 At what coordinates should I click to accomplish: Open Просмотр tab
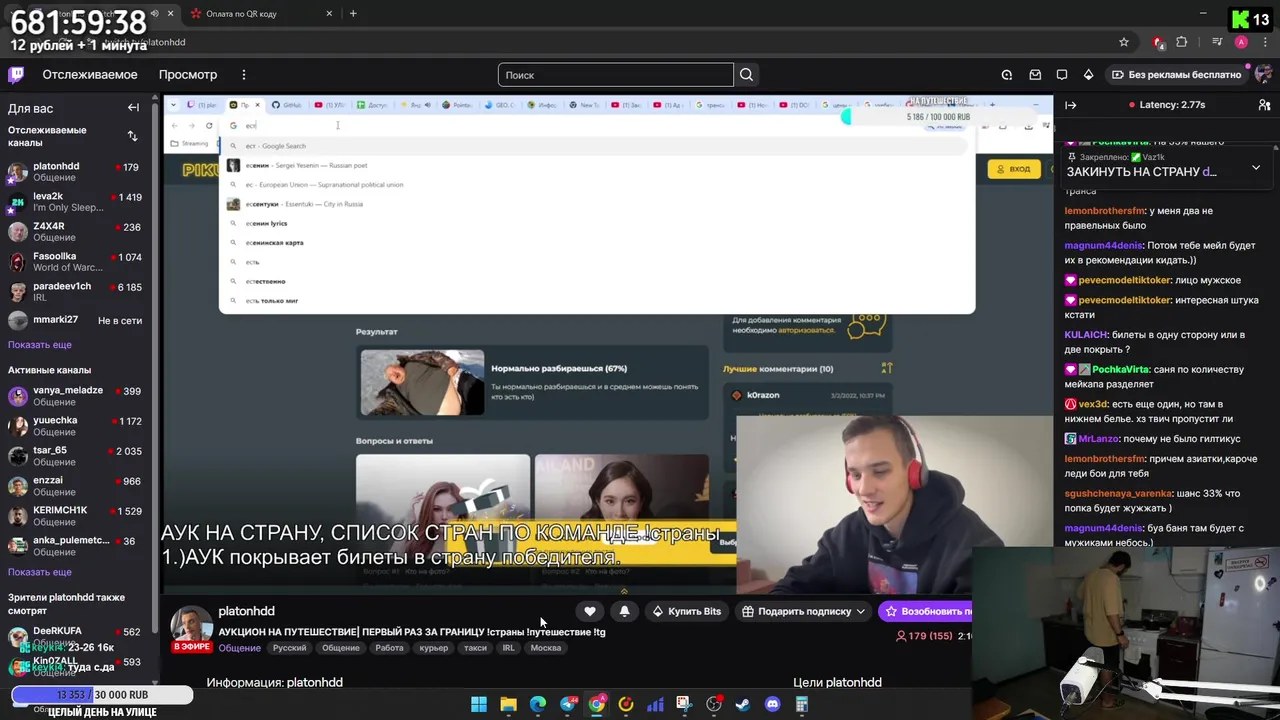[188, 75]
